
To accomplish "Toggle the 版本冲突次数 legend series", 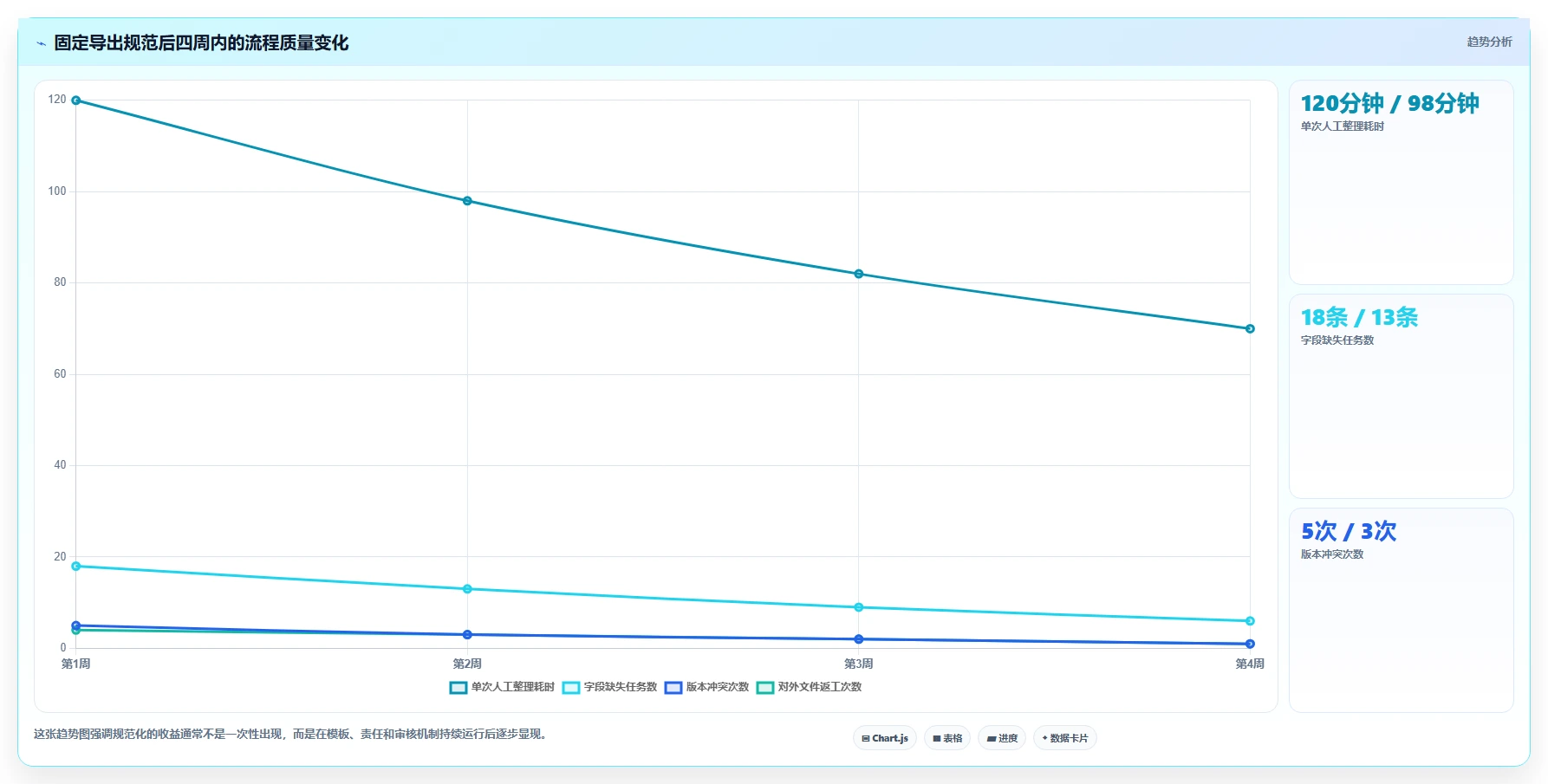I will [707, 687].
